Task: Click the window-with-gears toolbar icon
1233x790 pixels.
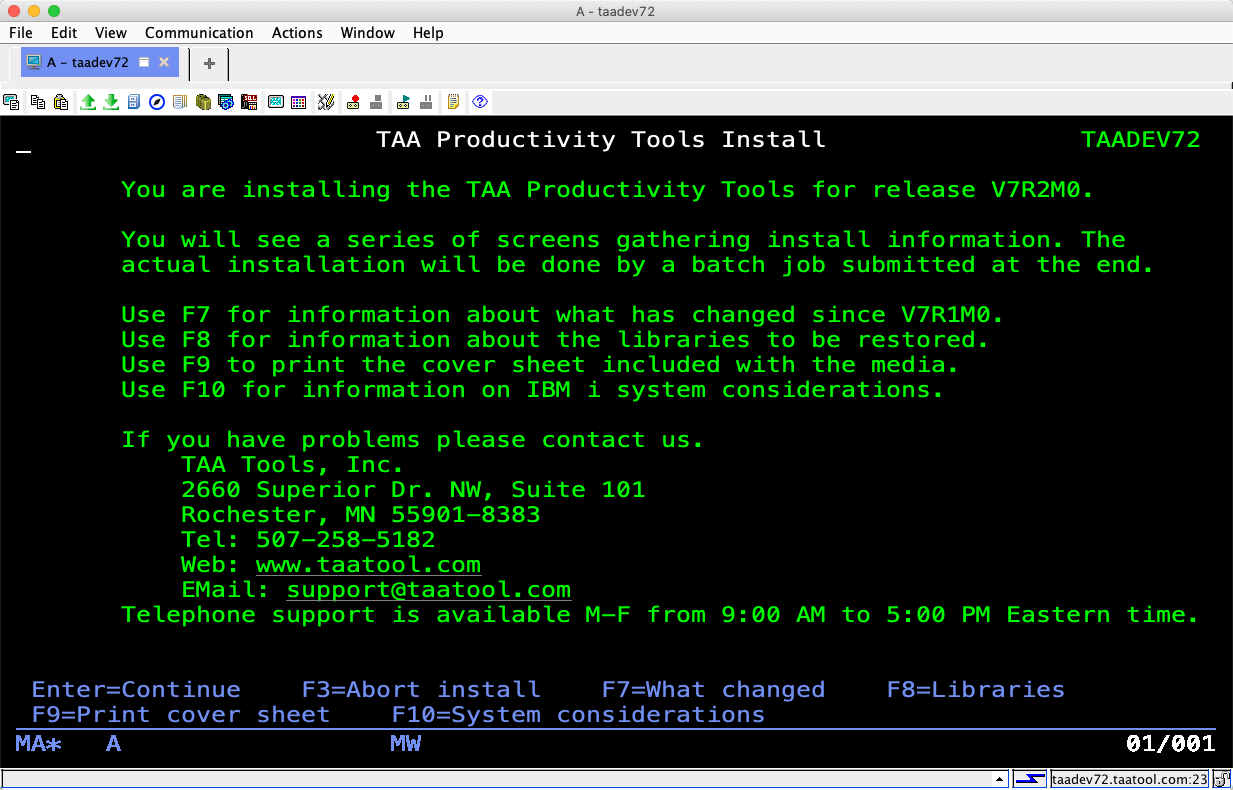Action: [226, 102]
